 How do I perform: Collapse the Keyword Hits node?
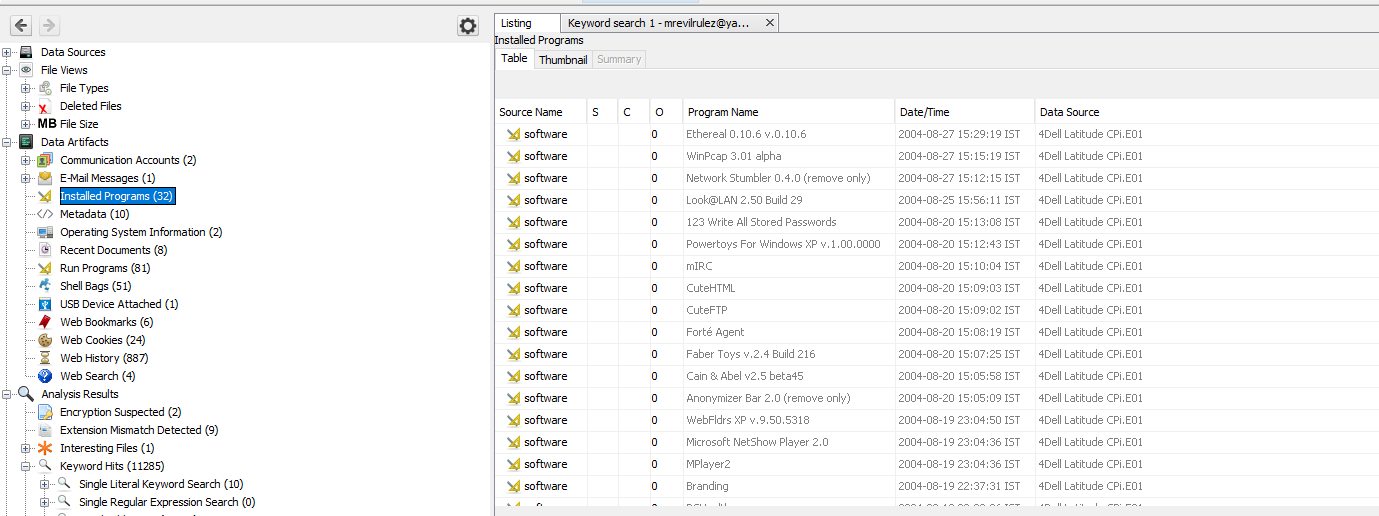click(26, 466)
